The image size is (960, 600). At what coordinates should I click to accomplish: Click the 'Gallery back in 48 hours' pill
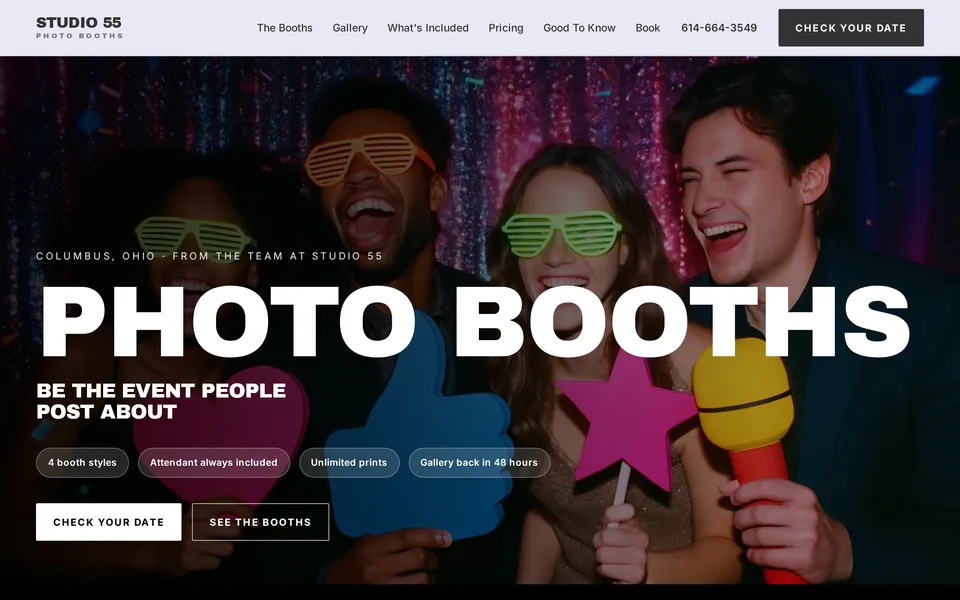pyautogui.click(x=479, y=463)
